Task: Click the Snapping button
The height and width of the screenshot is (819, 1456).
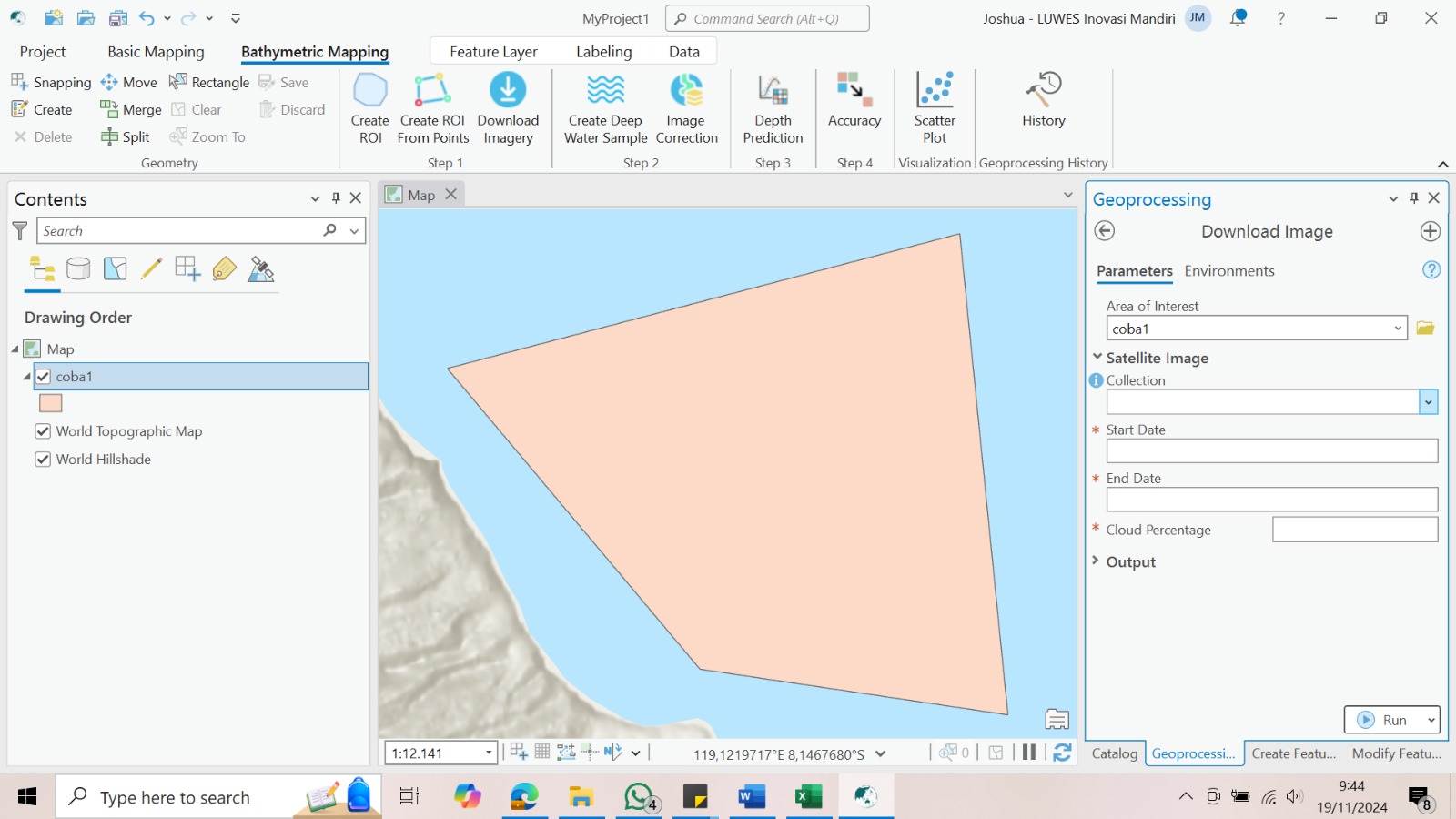Action: click(52, 82)
